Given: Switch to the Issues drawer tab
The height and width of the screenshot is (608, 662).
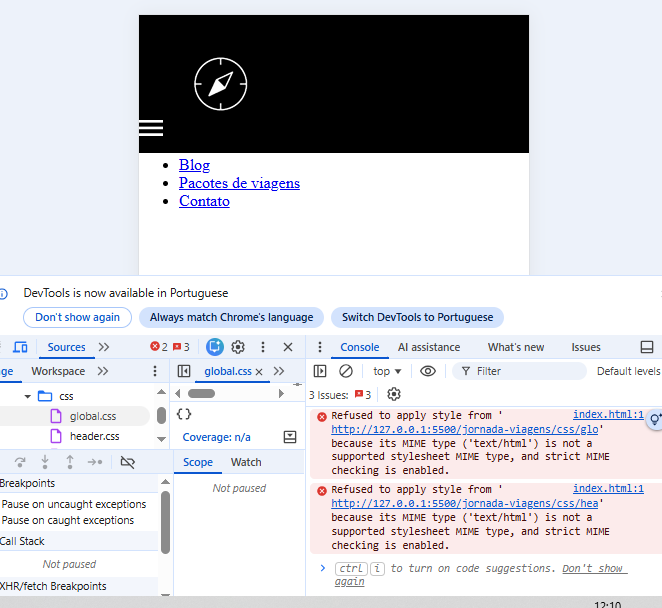Looking at the screenshot, I should [x=586, y=347].
